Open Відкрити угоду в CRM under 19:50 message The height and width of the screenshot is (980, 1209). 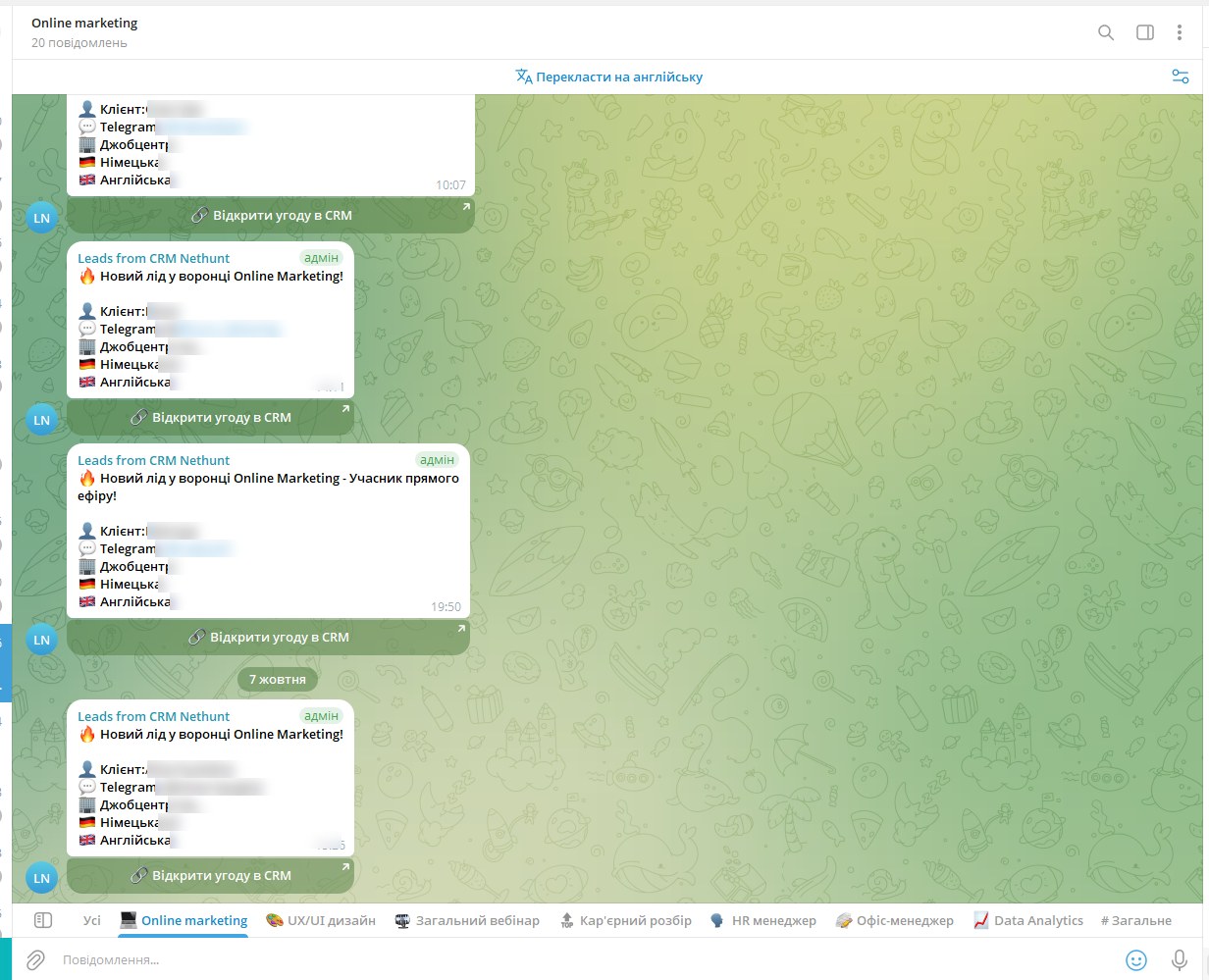tap(268, 638)
